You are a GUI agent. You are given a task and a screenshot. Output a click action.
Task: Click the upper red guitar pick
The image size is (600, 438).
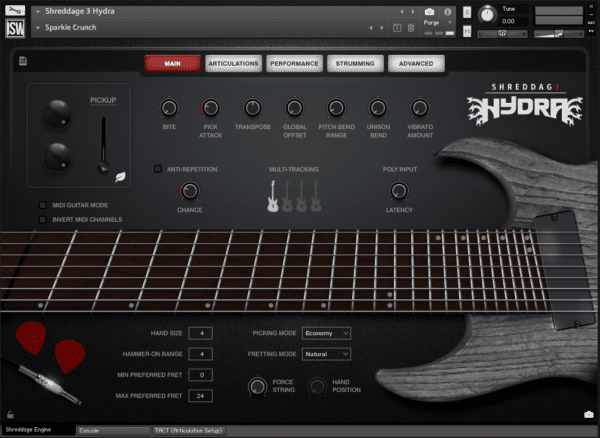tap(31, 338)
